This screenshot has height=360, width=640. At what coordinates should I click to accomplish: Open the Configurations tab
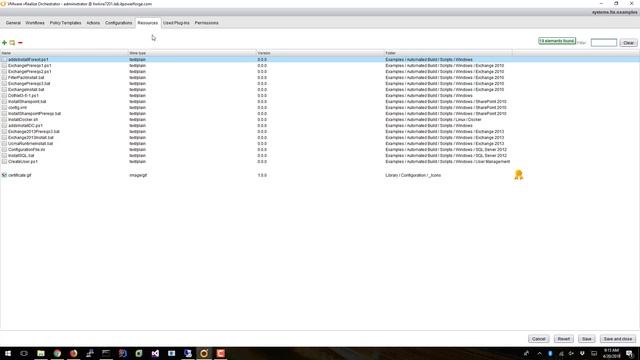(x=118, y=23)
